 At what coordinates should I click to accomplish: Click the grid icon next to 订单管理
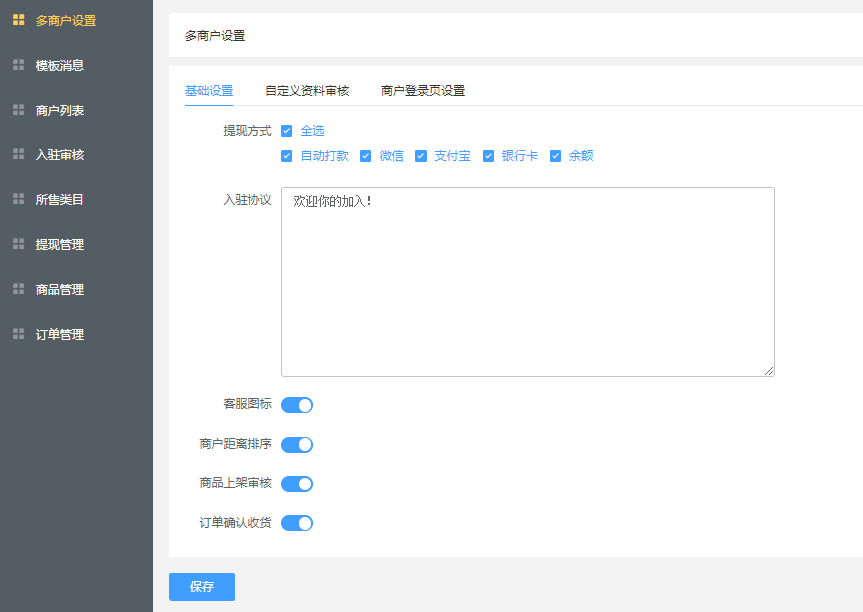pyautogui.click(x=18, y=334)
